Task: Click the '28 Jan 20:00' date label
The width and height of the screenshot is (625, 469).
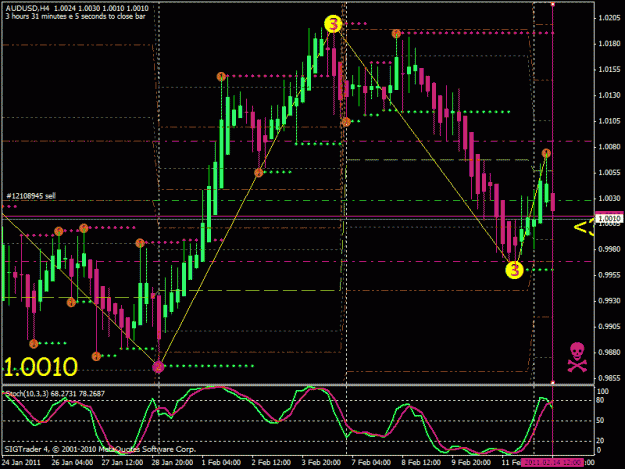Action: (172, 462)
